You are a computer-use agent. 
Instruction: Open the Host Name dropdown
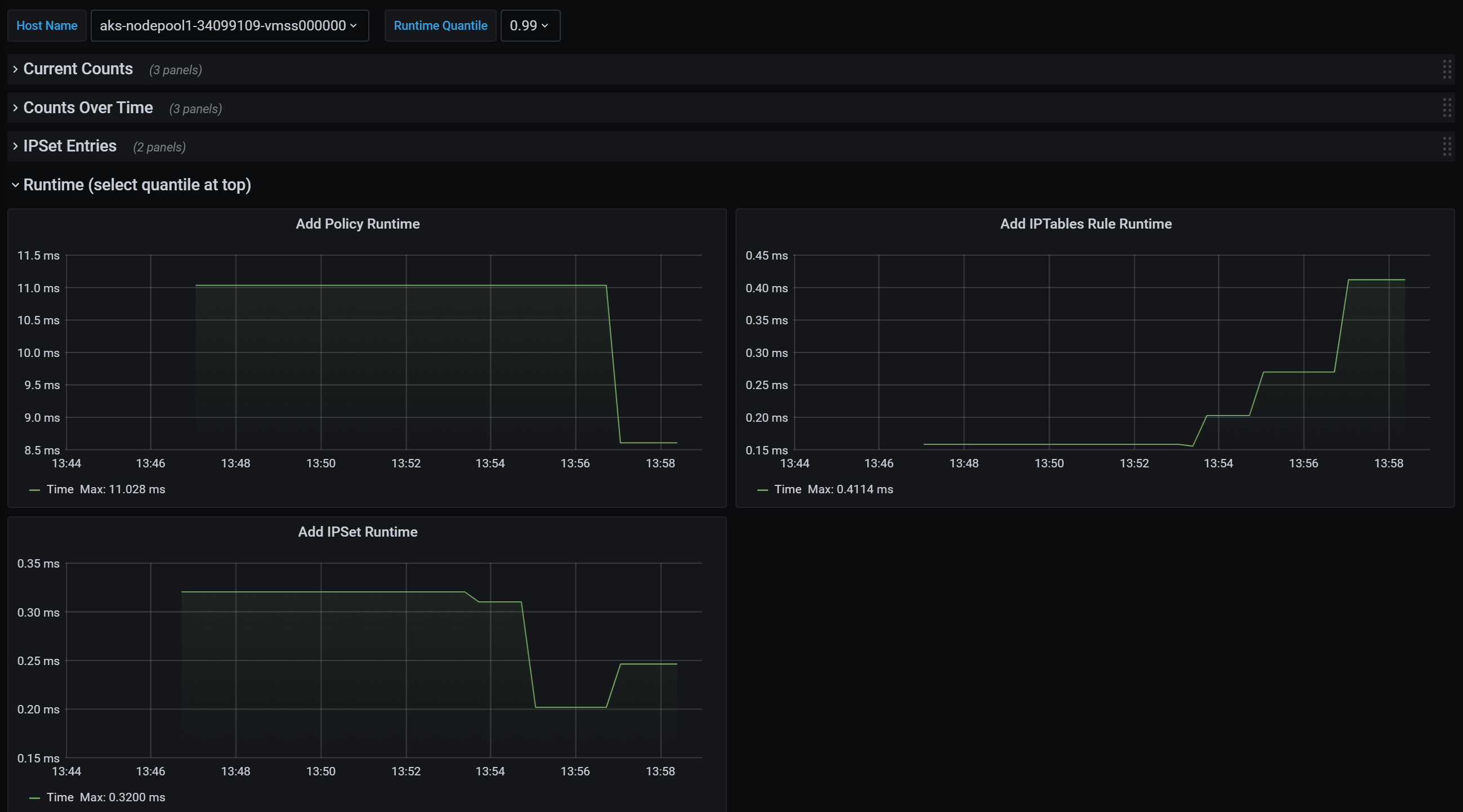tap(229, 25)
